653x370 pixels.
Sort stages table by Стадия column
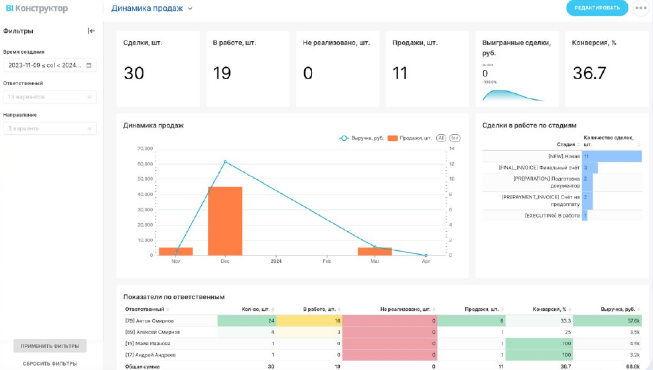click(568, 144)
